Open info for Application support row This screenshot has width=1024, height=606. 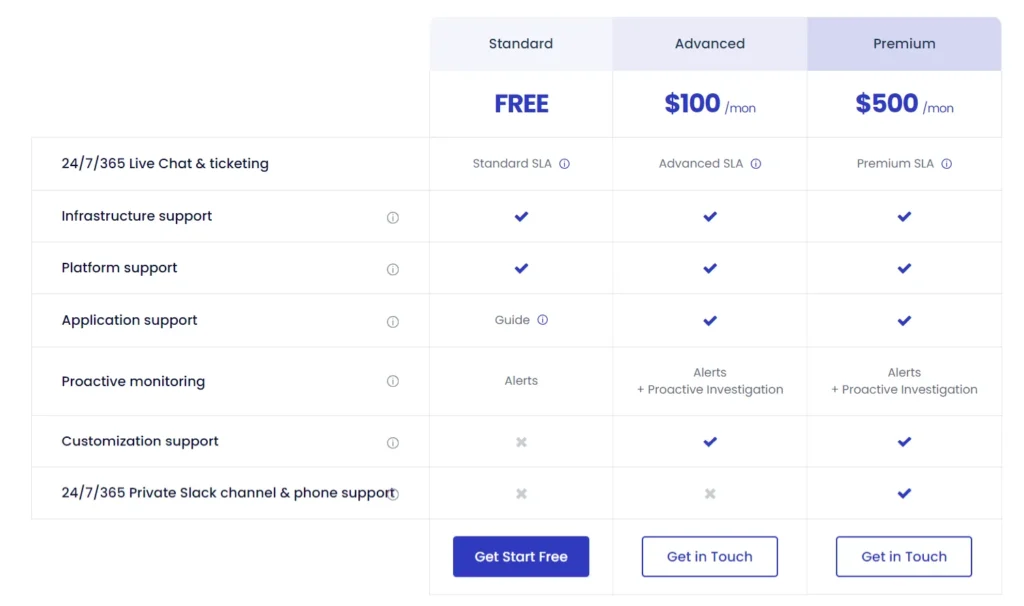pos(393,320)
